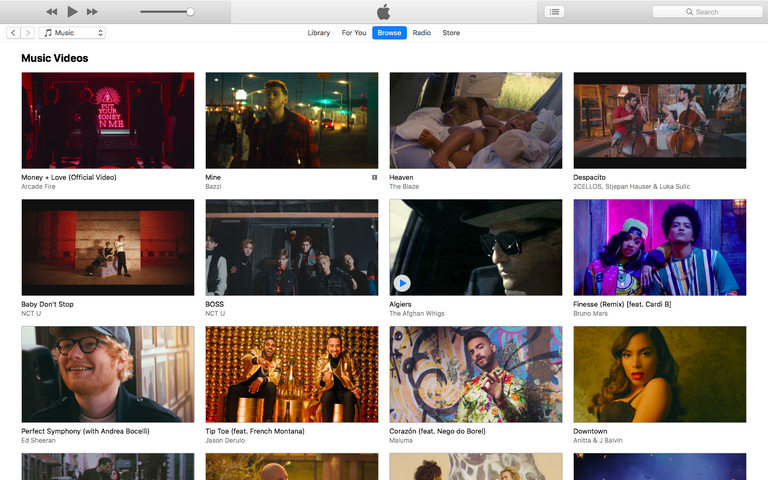The image size is (768, 480).
Task: Select the Browse tab
Action: pos(389,33)
